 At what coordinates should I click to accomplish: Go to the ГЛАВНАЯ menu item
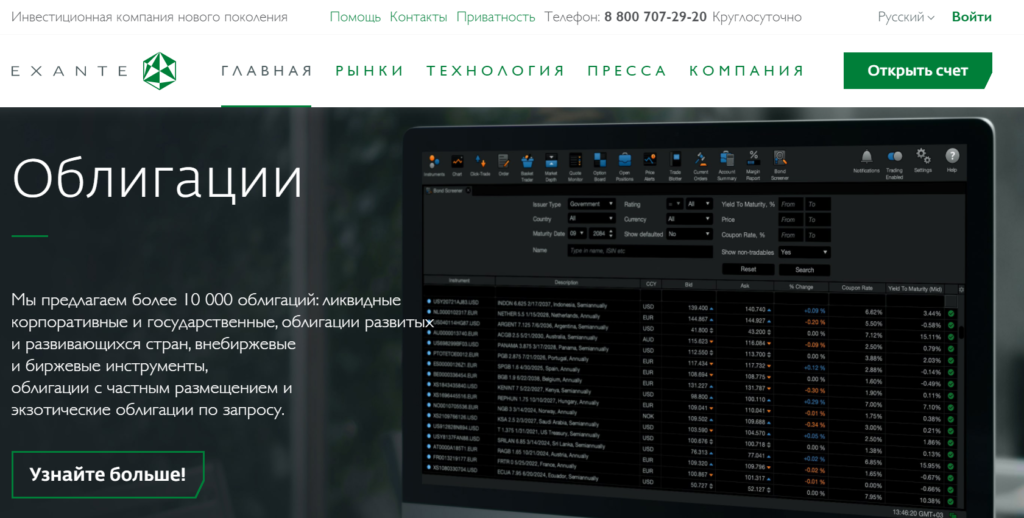pyautogui.click(x=266, y=71)
